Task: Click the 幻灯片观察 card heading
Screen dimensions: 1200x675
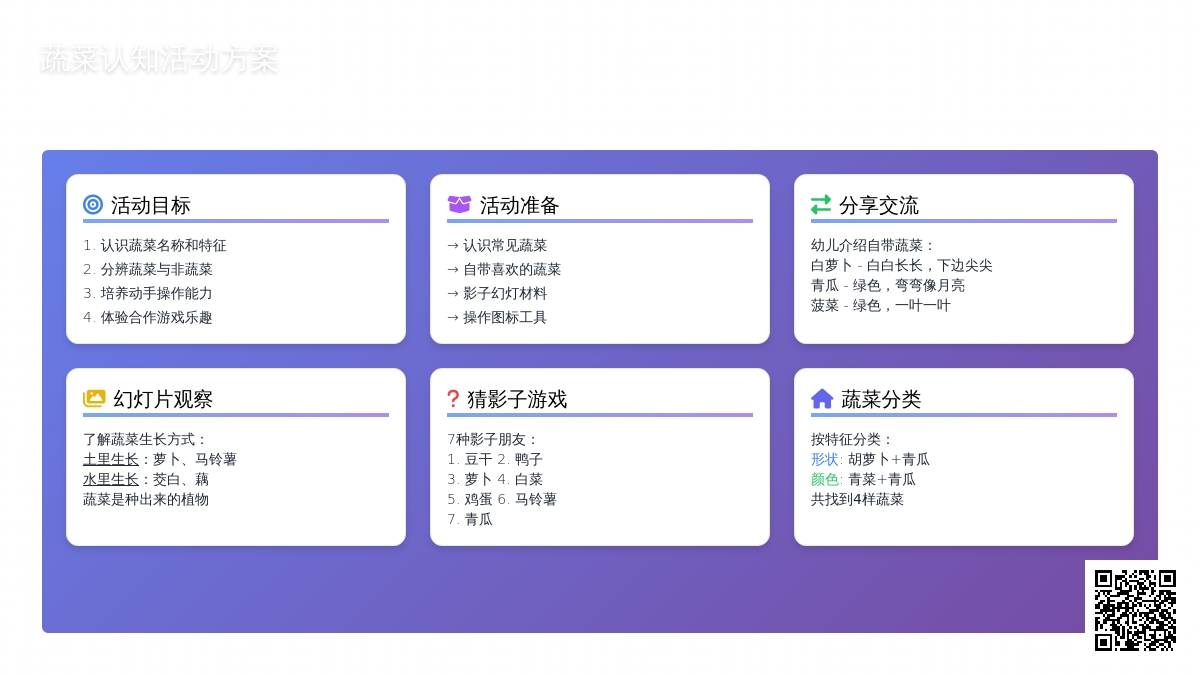Action: [x=163, y=399]
